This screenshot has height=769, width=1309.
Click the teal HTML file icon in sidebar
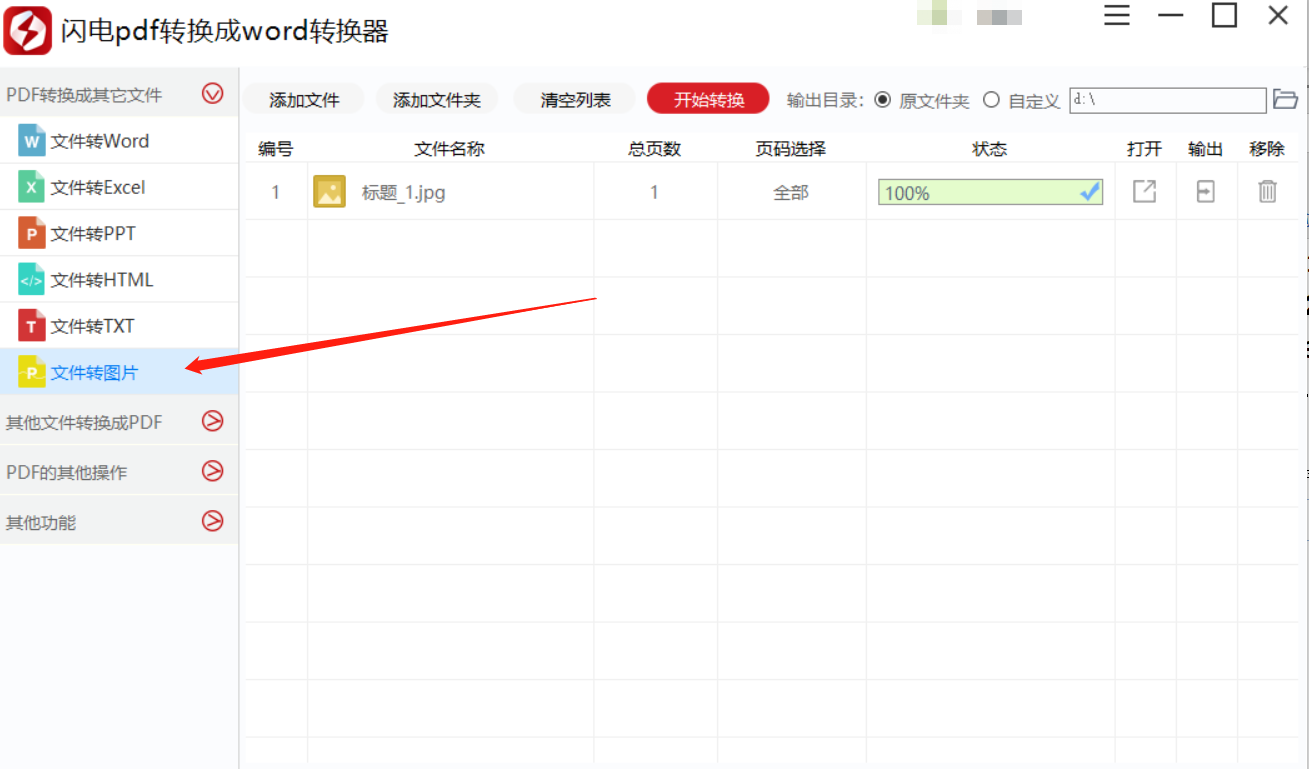coord(32,279)
